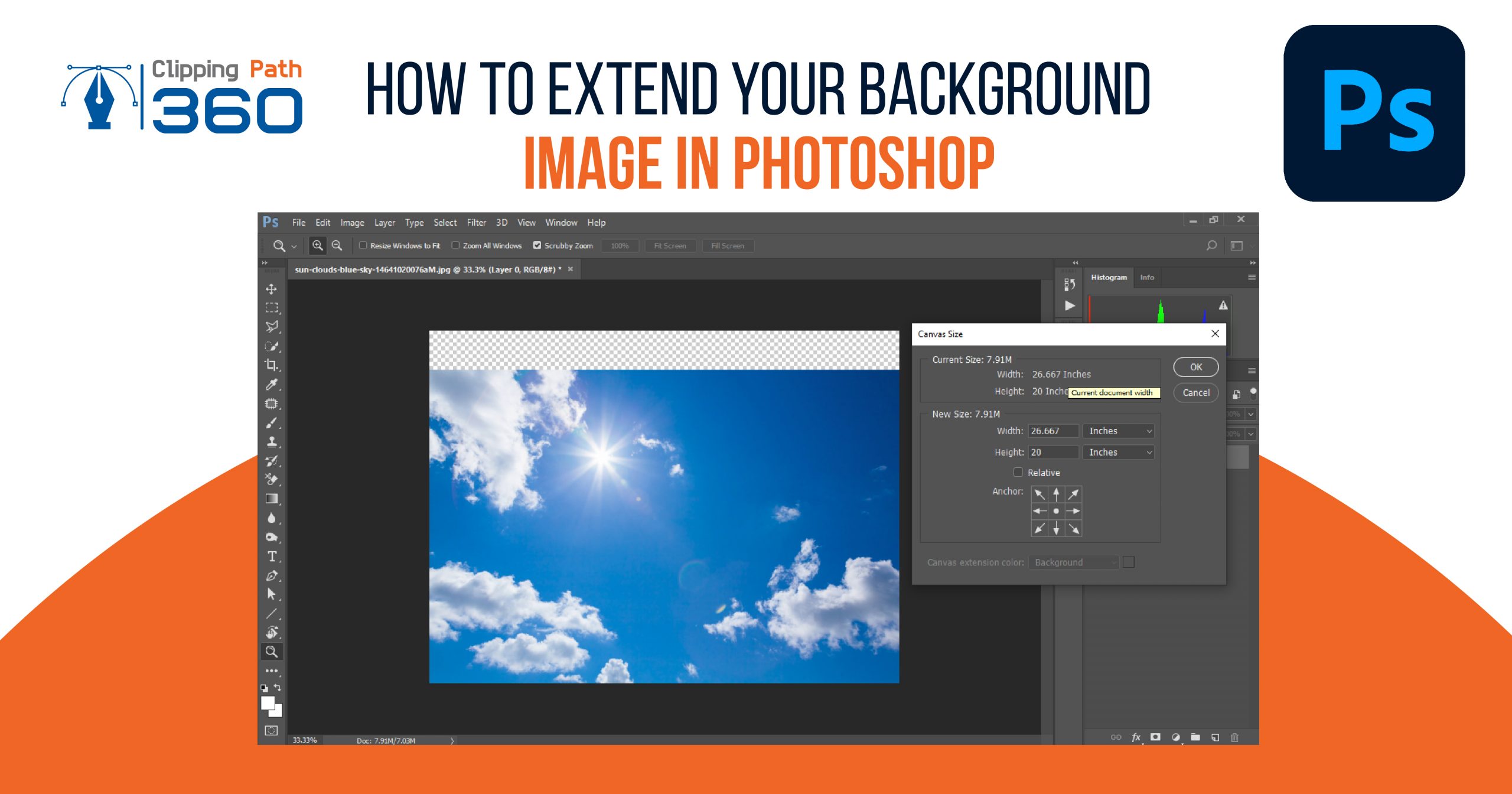
Task: Switch to the Histogram tab
Action: coord(1109,277)
